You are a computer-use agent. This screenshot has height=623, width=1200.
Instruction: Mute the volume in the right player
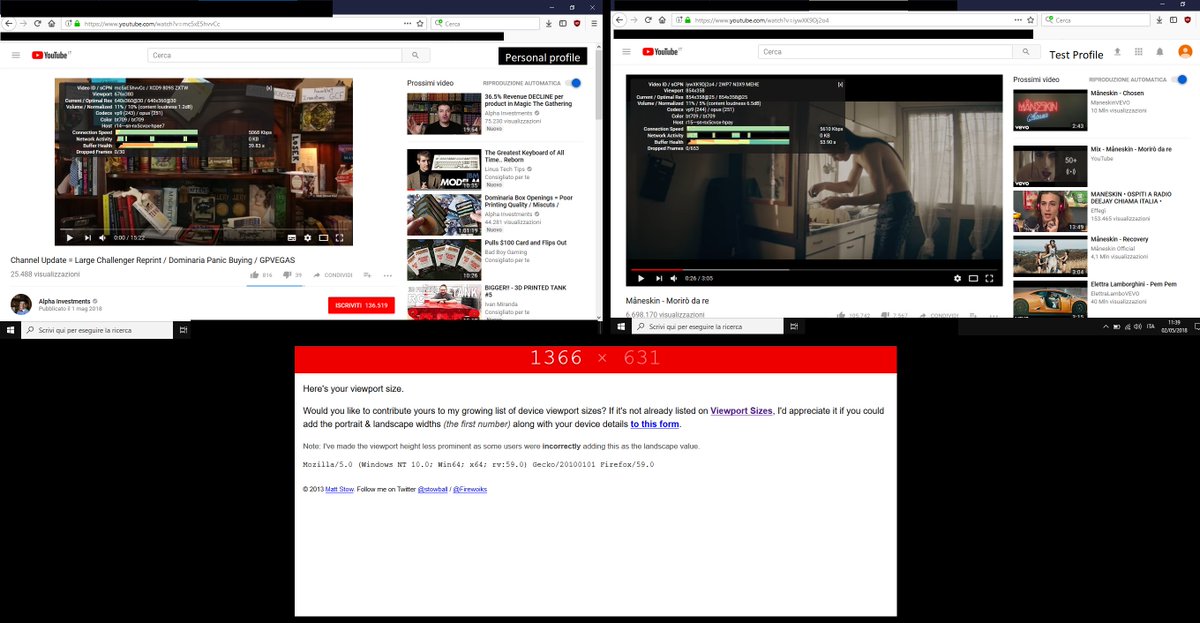(x=674, y=278)
